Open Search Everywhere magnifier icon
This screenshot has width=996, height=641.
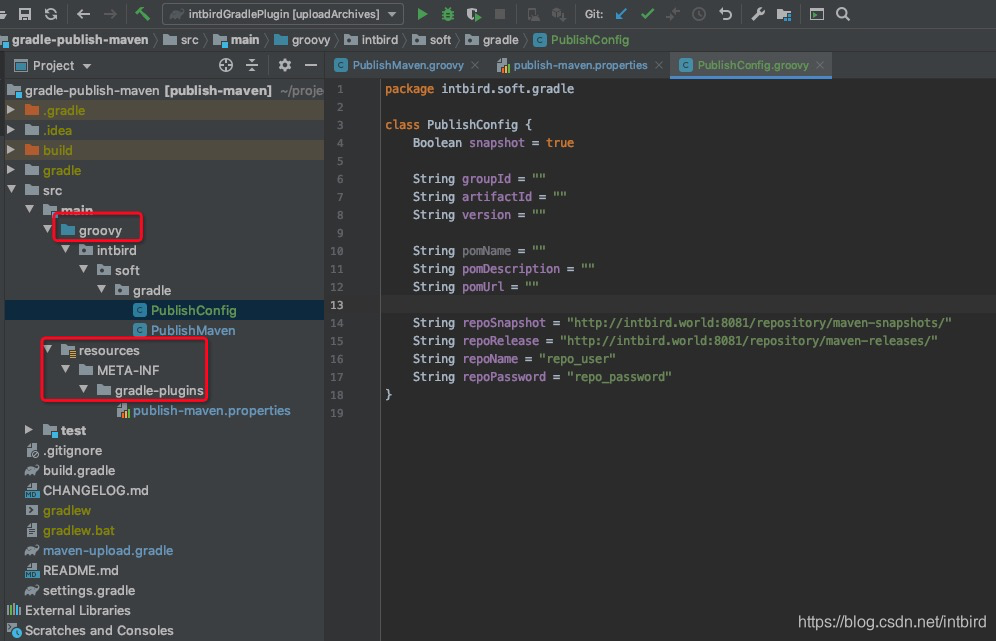tap(843, 14)
